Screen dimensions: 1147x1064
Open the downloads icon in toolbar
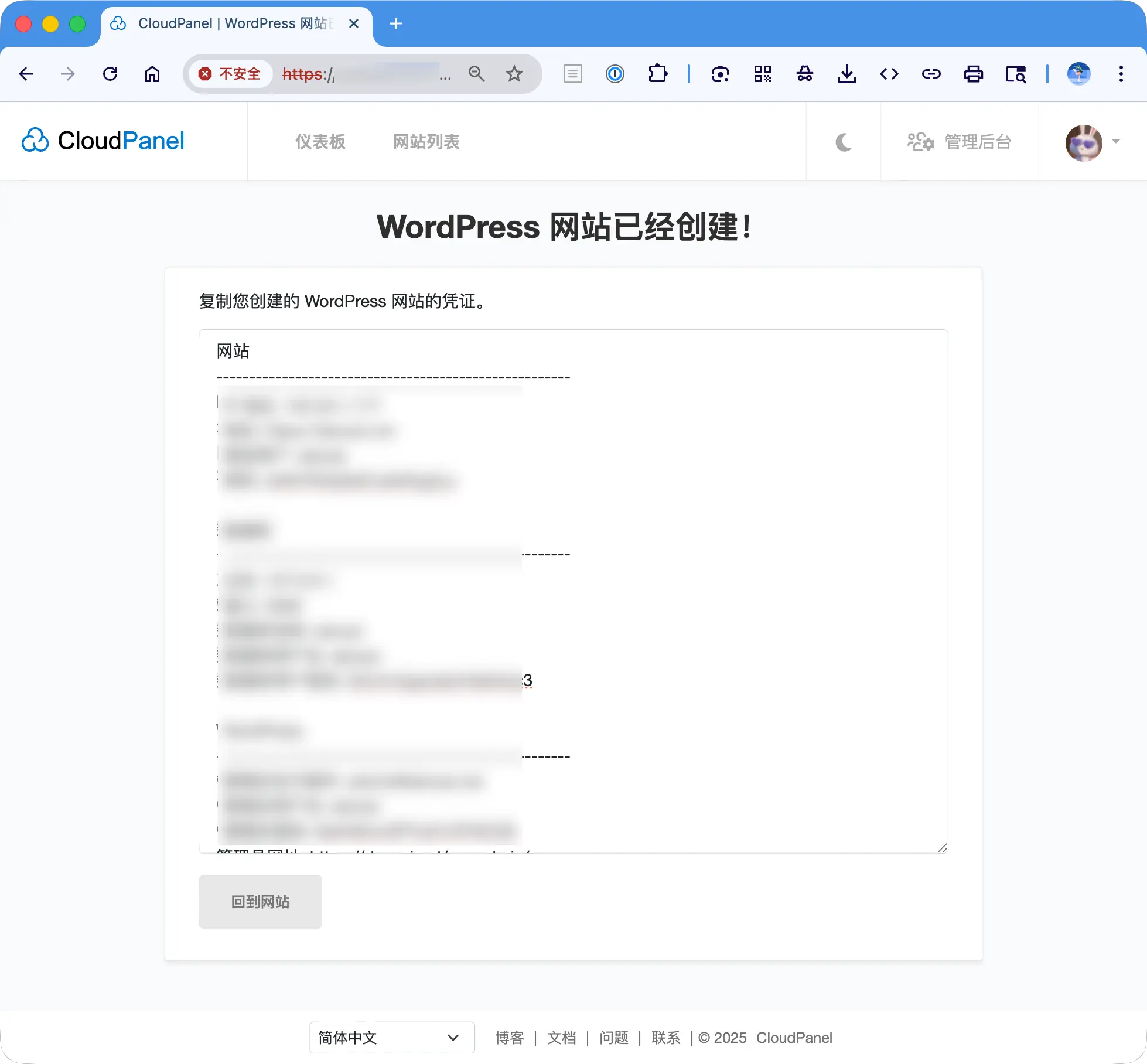(846, 74)
